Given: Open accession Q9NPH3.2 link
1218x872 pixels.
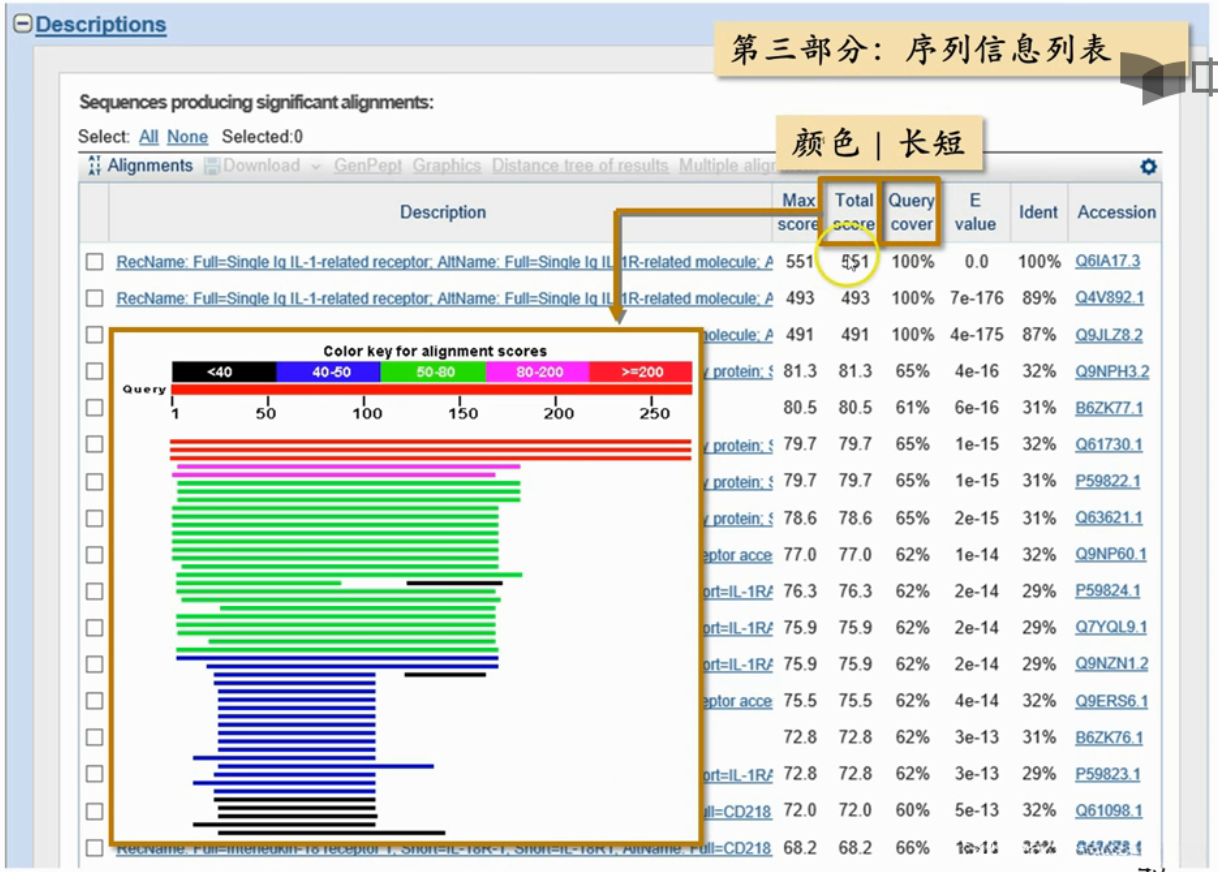Looking at the screenshot, I should coord(1111,371).
